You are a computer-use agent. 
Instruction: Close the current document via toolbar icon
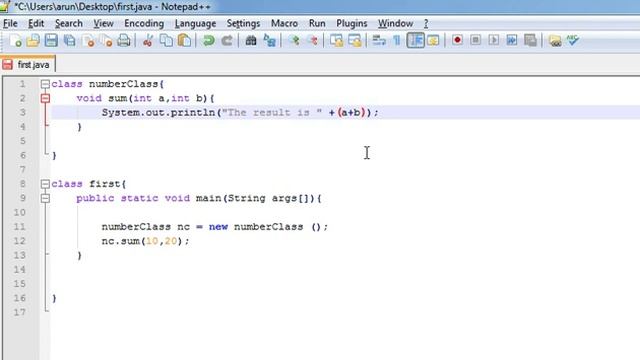pos(88,40)
